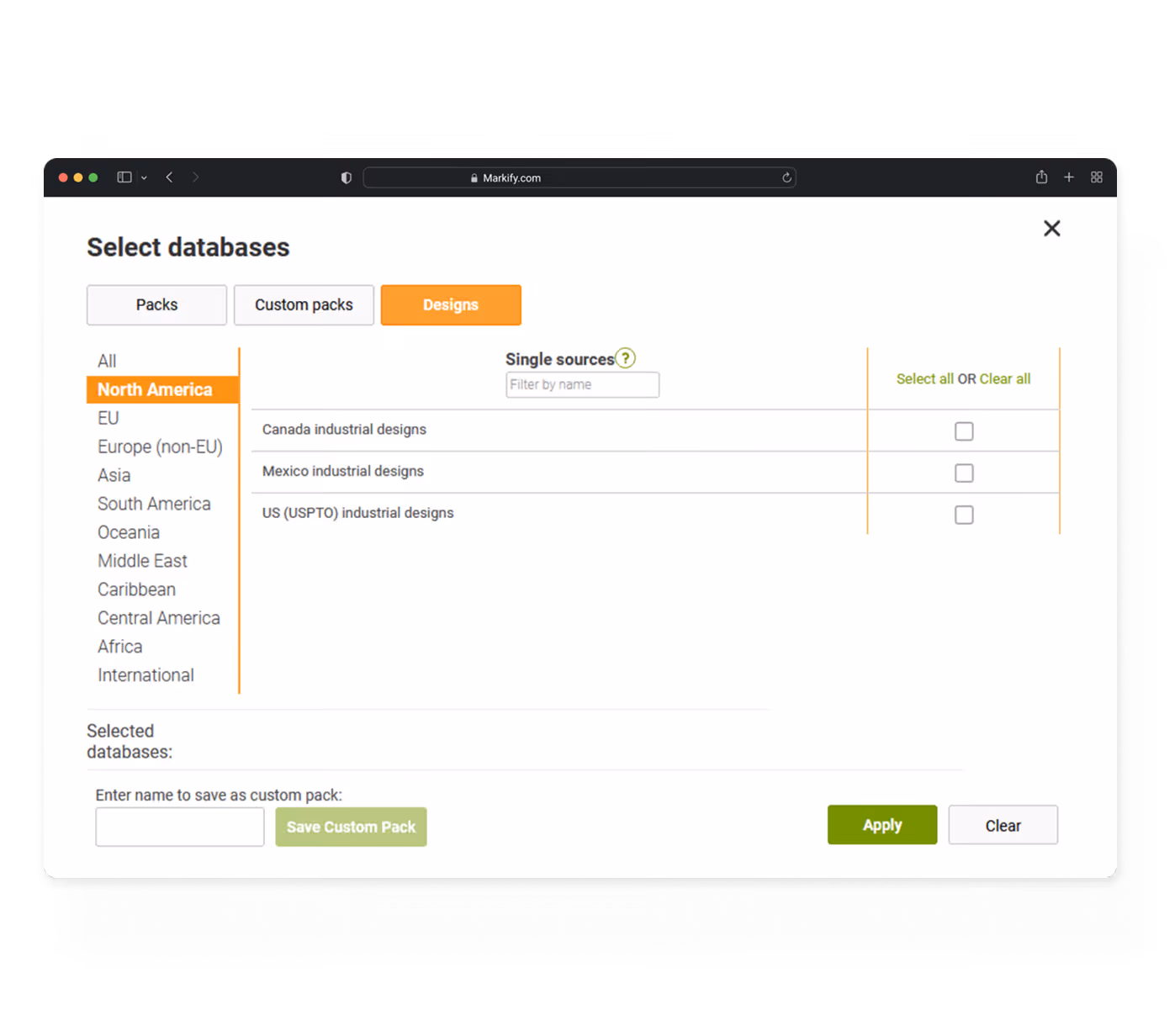
Task: Click the Canada industrial designs row text
Action: coord(344,430)
